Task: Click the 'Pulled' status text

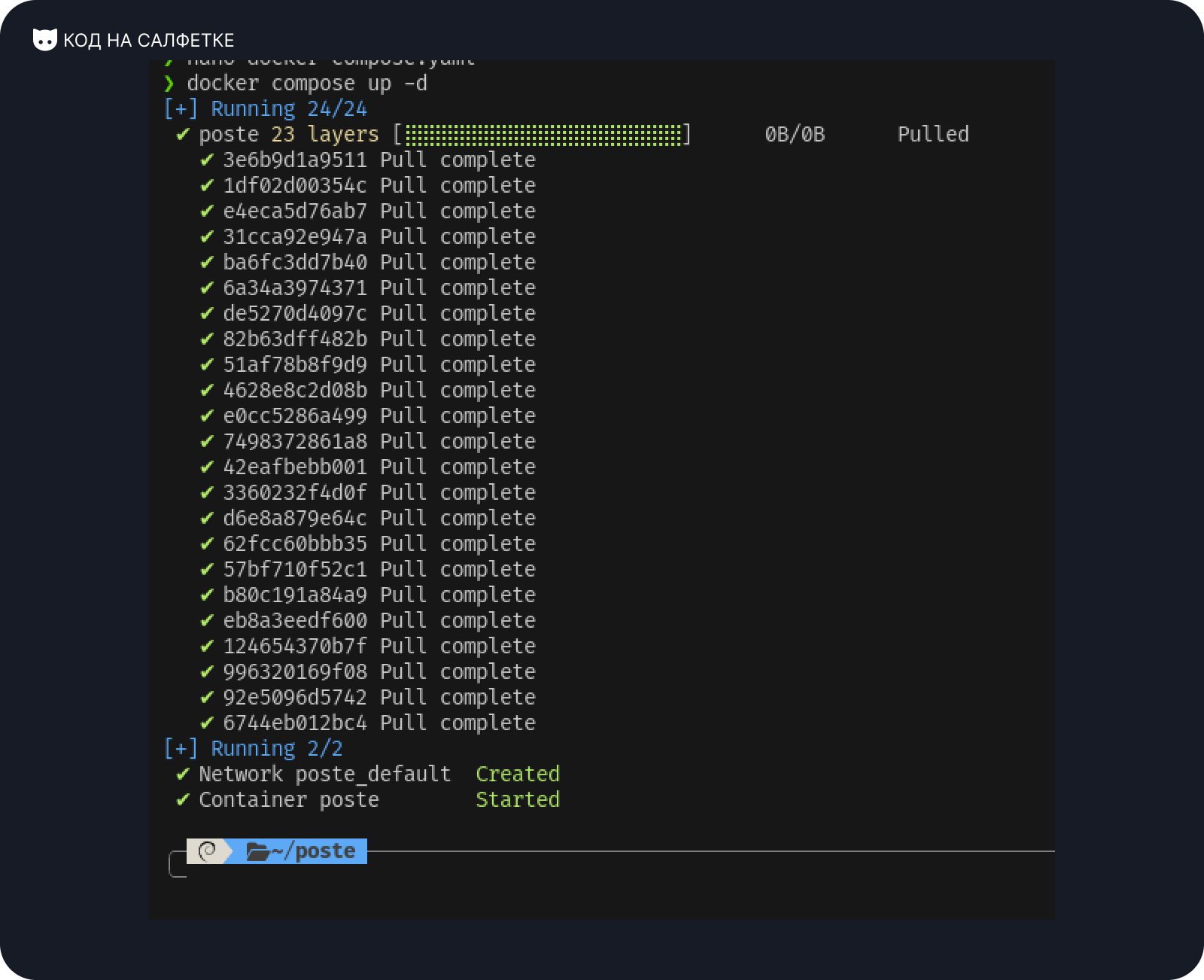Action: coord(933,134)
